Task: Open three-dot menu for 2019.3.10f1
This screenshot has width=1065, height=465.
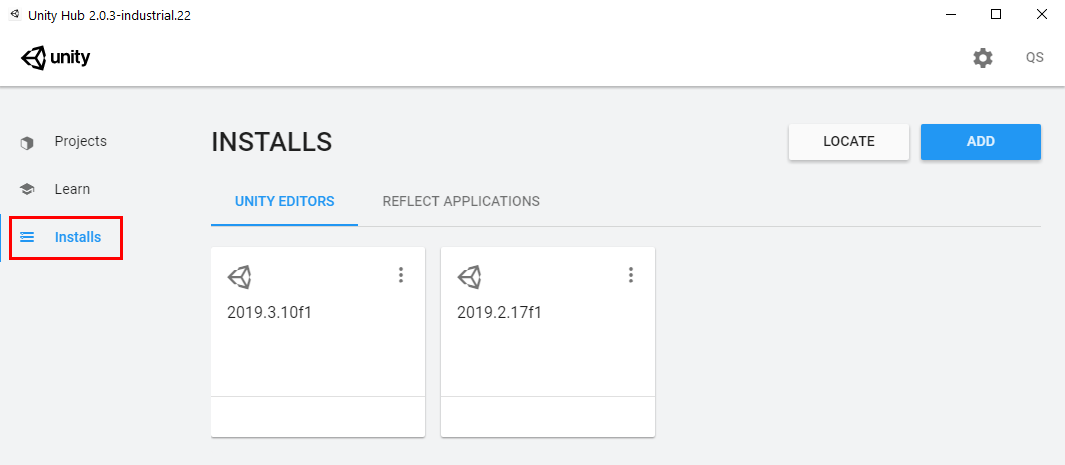Action: click(x=401, y=275)
